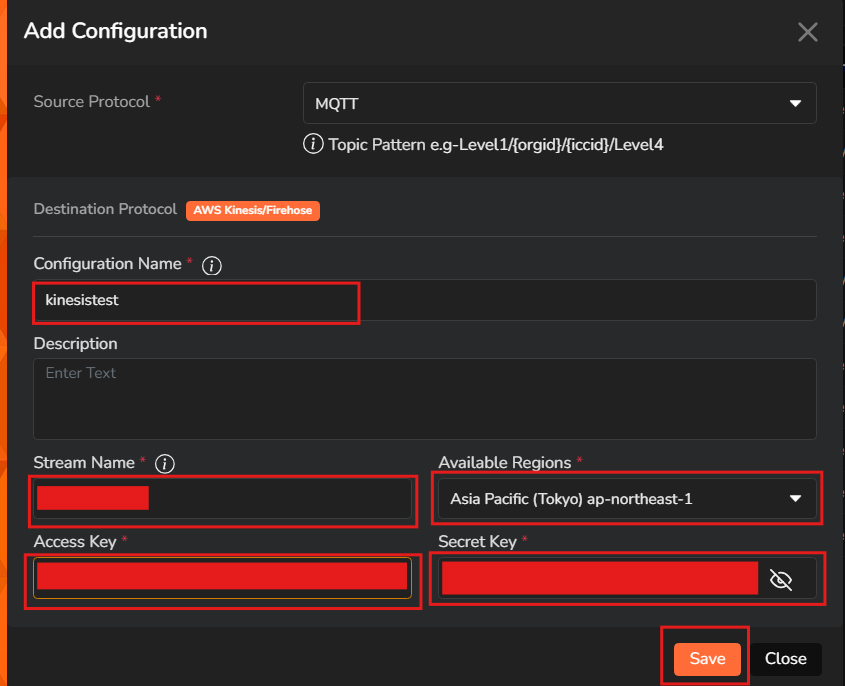Viewport: 845px width, 686px height.
Task: Focus the Configuration Name field containing kinesistest
Action: pyautogui.click(x=424, y=300)
